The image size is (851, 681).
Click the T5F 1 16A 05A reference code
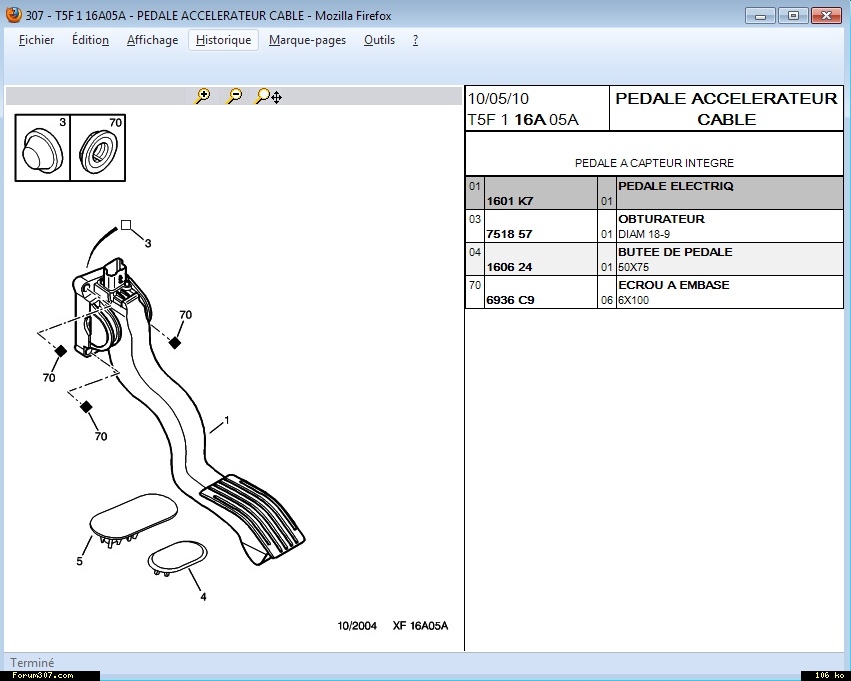pos(523,119)
